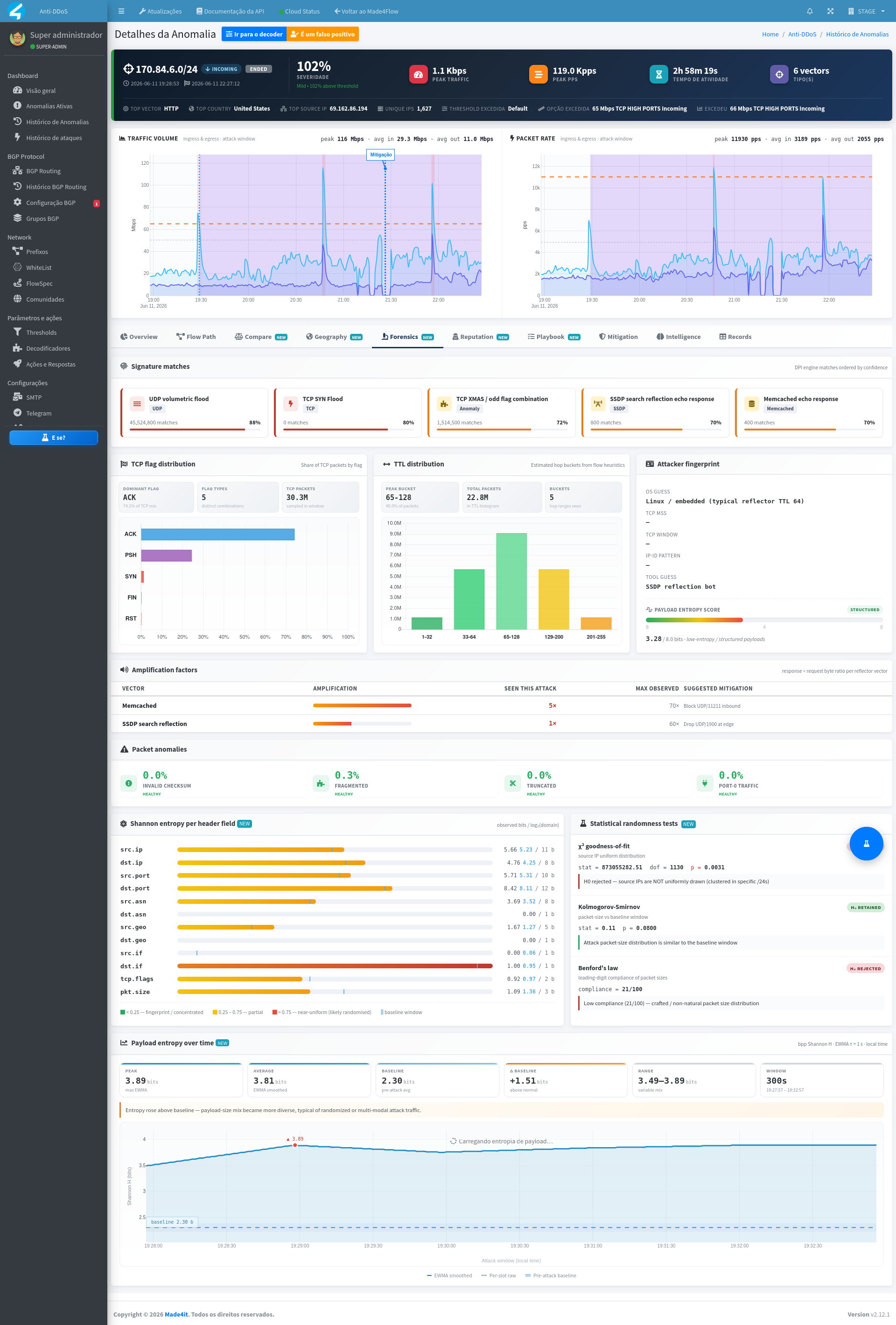This screenshot has height=1325, width=896.
Task: Toggle Pre-attack baseline legend series
Action: (551, 1276)
